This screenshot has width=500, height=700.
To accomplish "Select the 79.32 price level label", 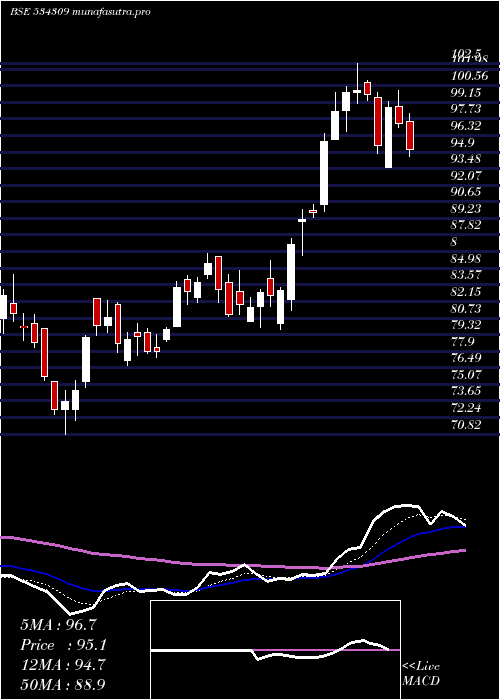I will point(466,325).
